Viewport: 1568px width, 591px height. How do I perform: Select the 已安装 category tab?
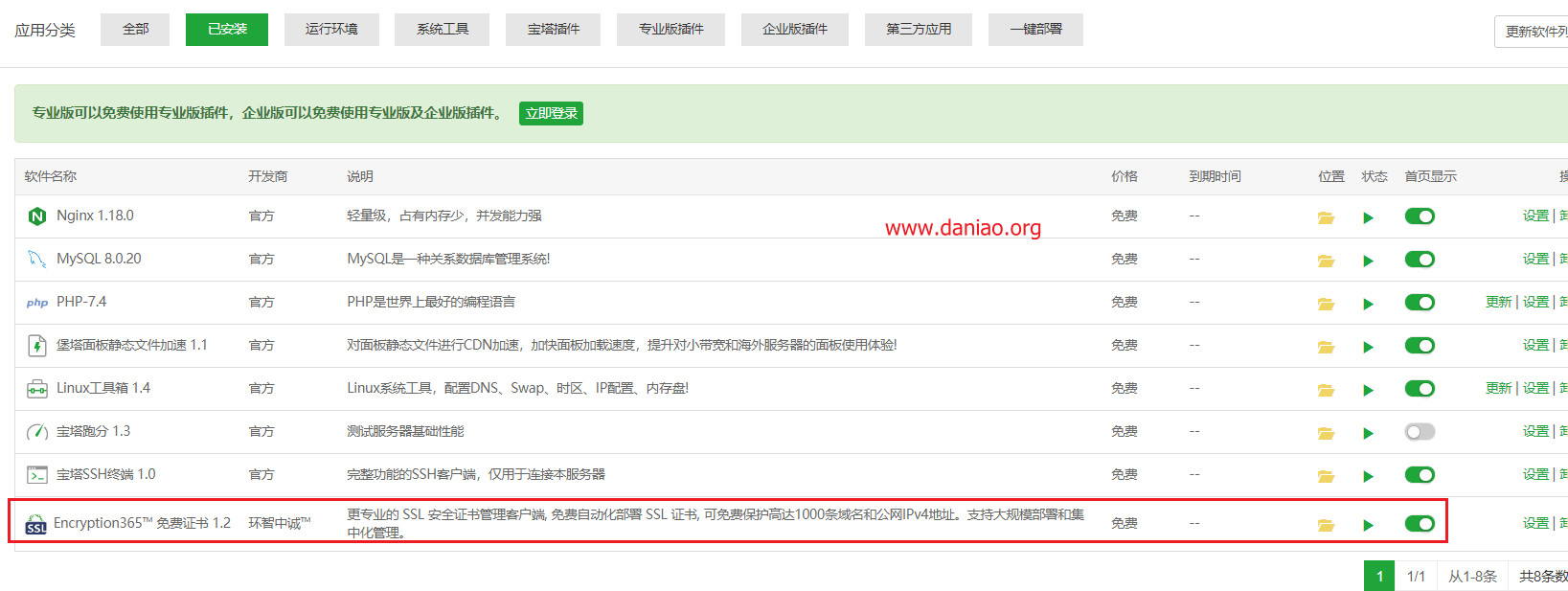[227, 30]
